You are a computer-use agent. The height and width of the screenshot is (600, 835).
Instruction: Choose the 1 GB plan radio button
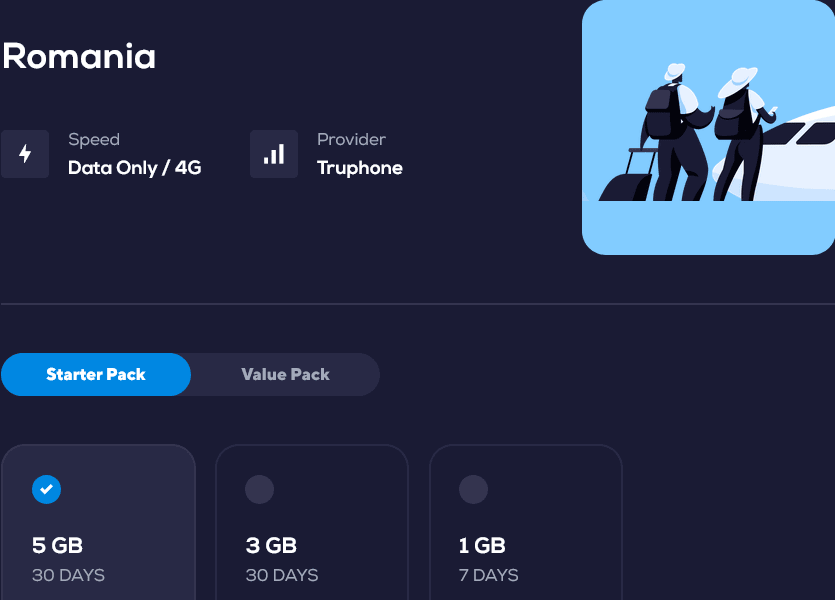(473, 489)
